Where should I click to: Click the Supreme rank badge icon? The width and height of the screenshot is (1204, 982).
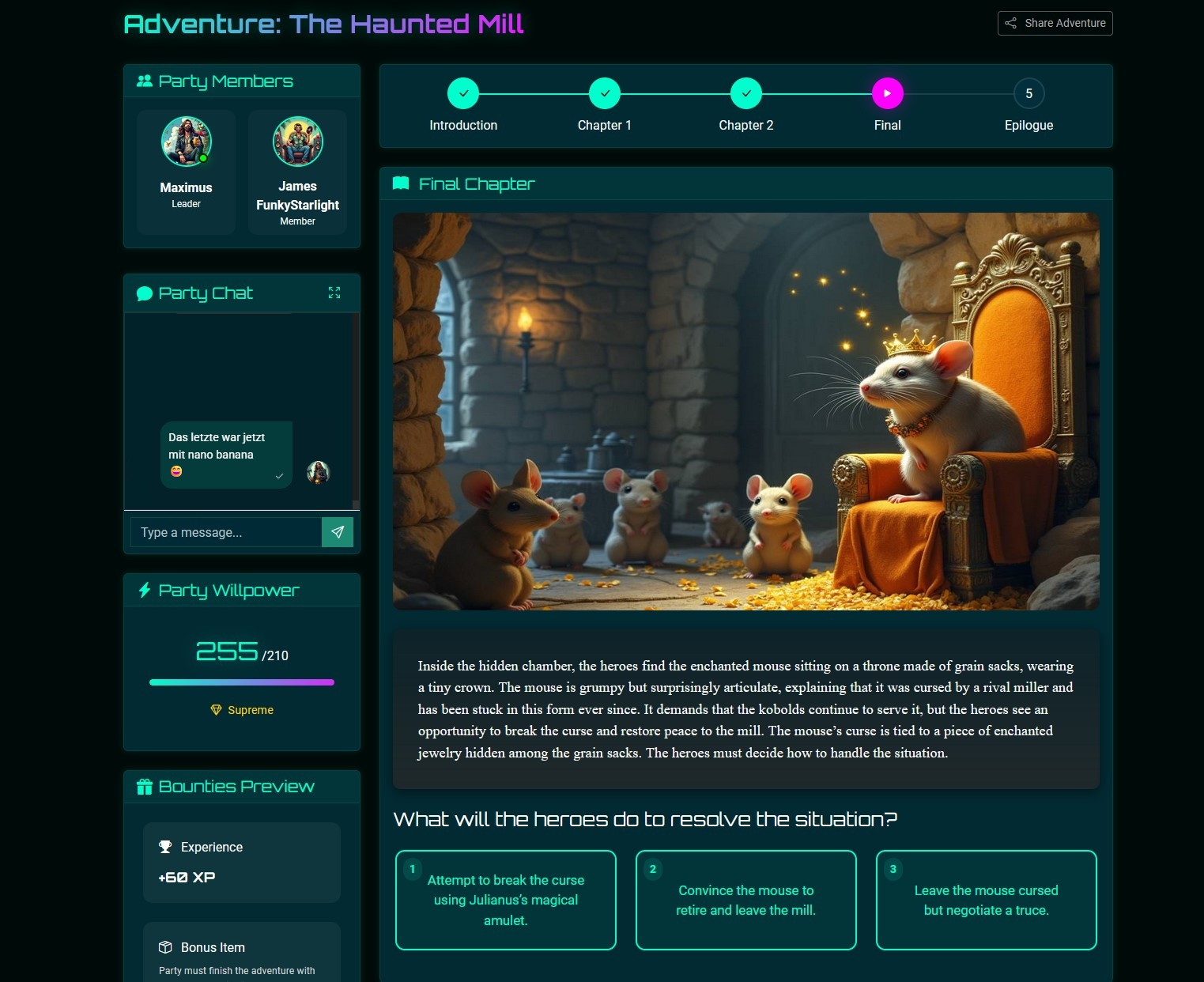[x=217, y=710]
